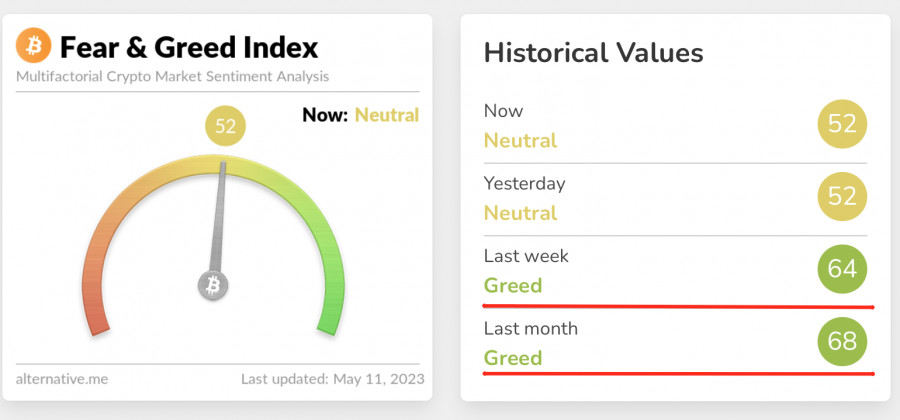Screen dimensions: 900x420
Task: Click the Last week 64 green circle
Action: point(842,269)
